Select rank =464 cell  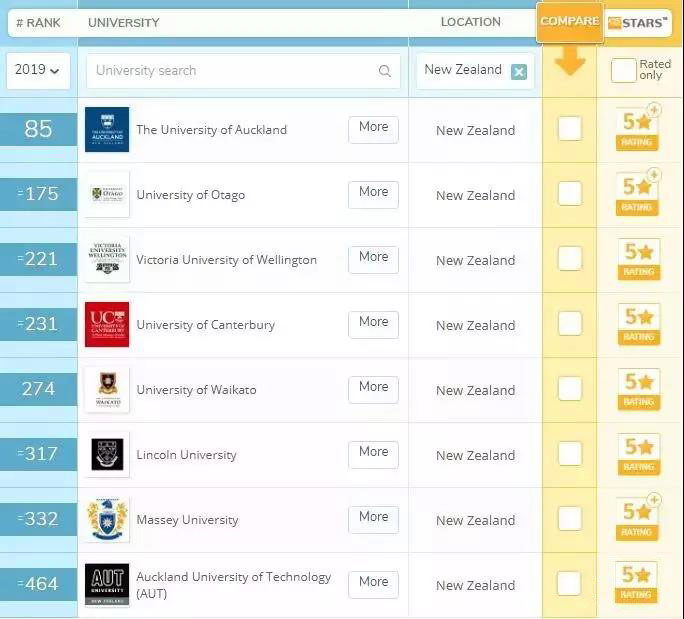tap(38, 585)
